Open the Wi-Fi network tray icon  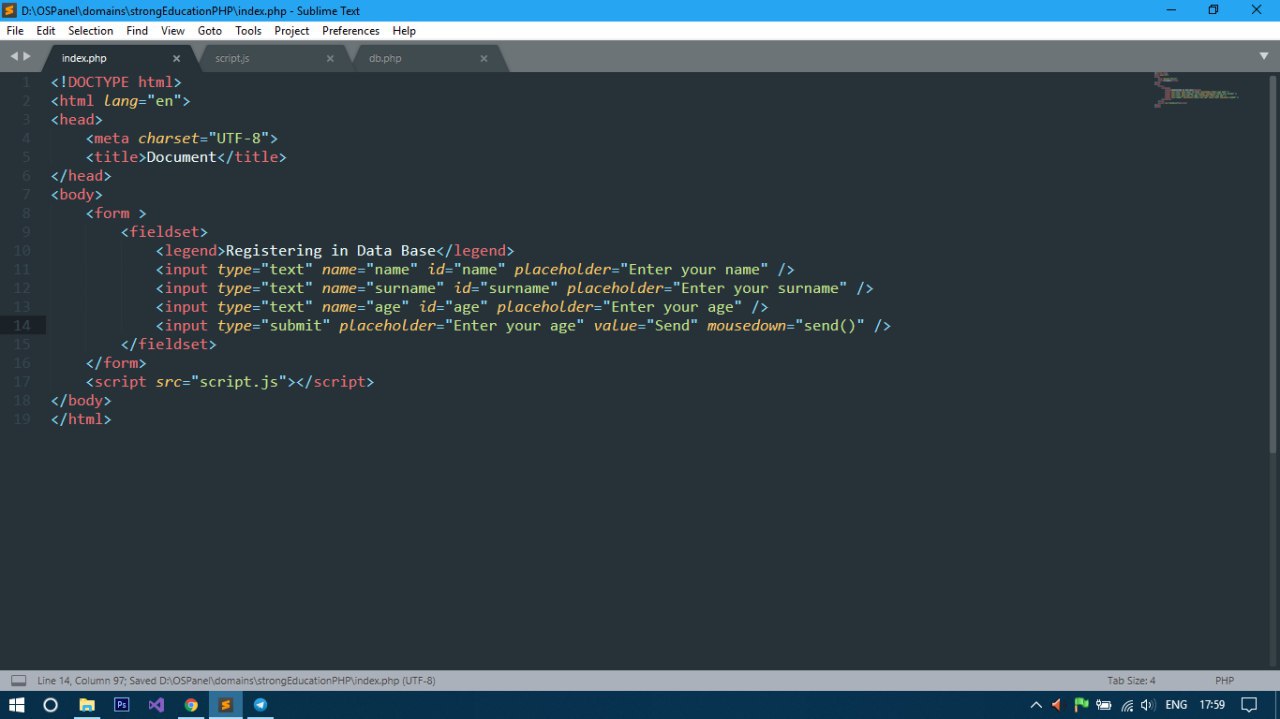pos(1127,705)
